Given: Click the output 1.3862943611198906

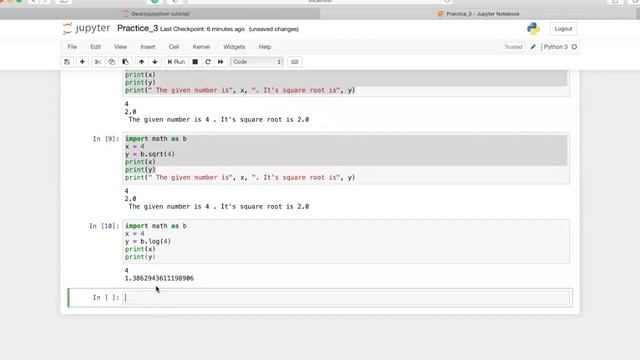Looking at the screenshot, I should 159,278.
